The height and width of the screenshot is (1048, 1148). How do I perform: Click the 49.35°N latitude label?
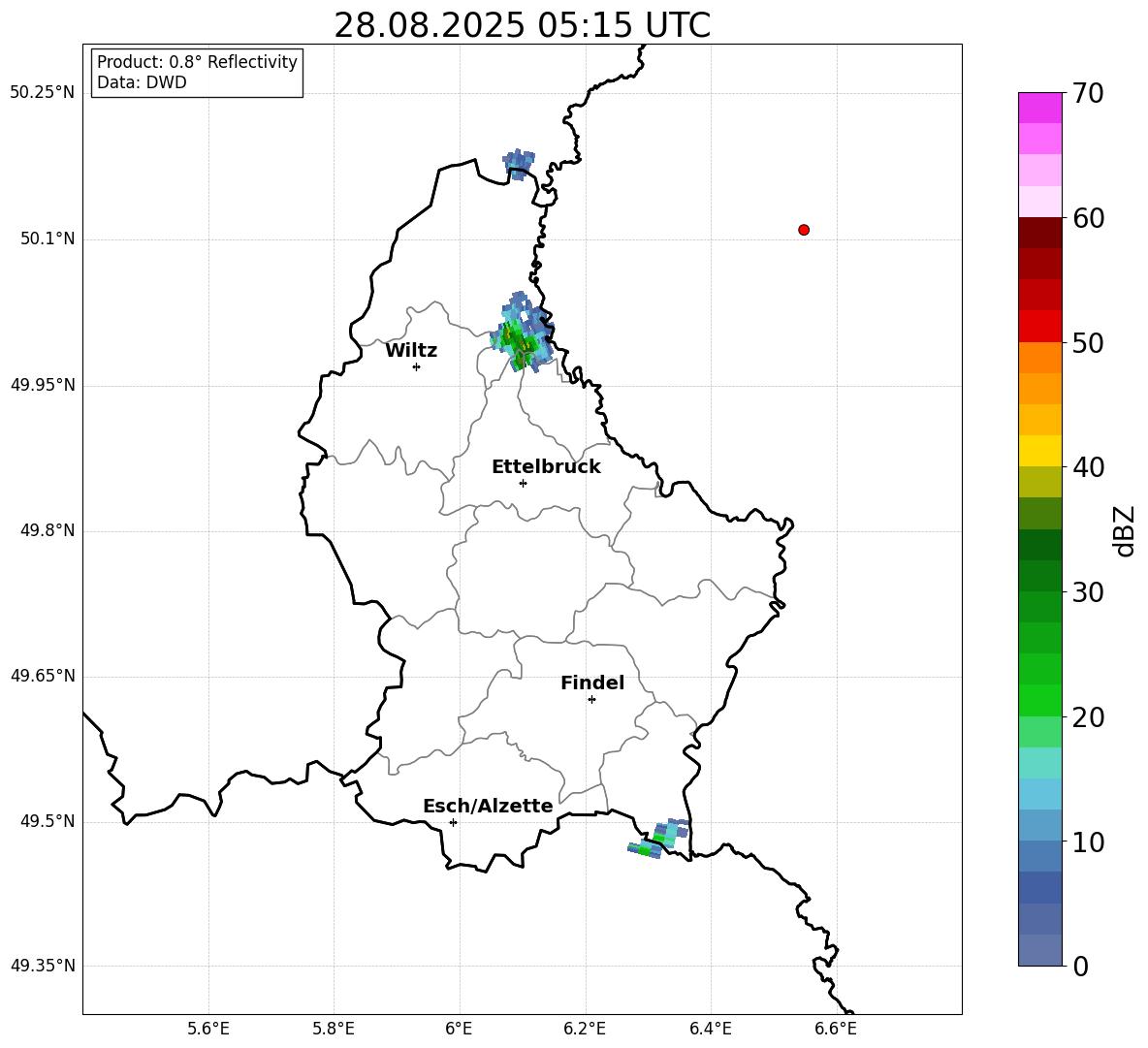click(x=43, y=966)
